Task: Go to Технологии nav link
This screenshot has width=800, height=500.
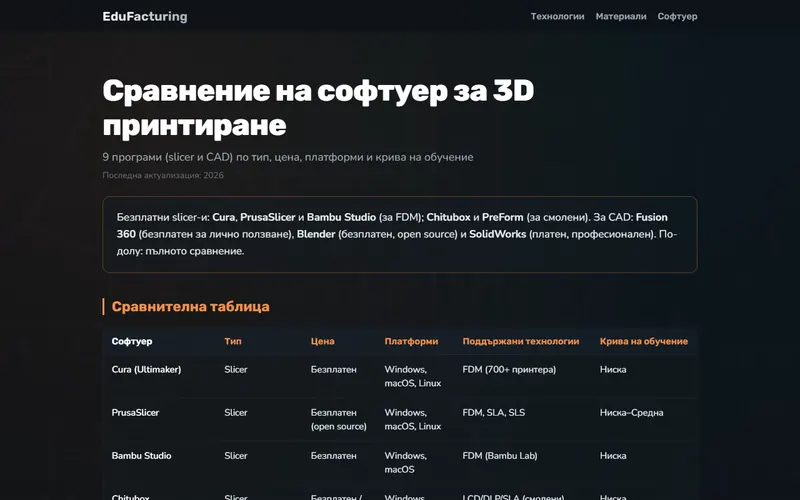Action: [x=557, y=16]
